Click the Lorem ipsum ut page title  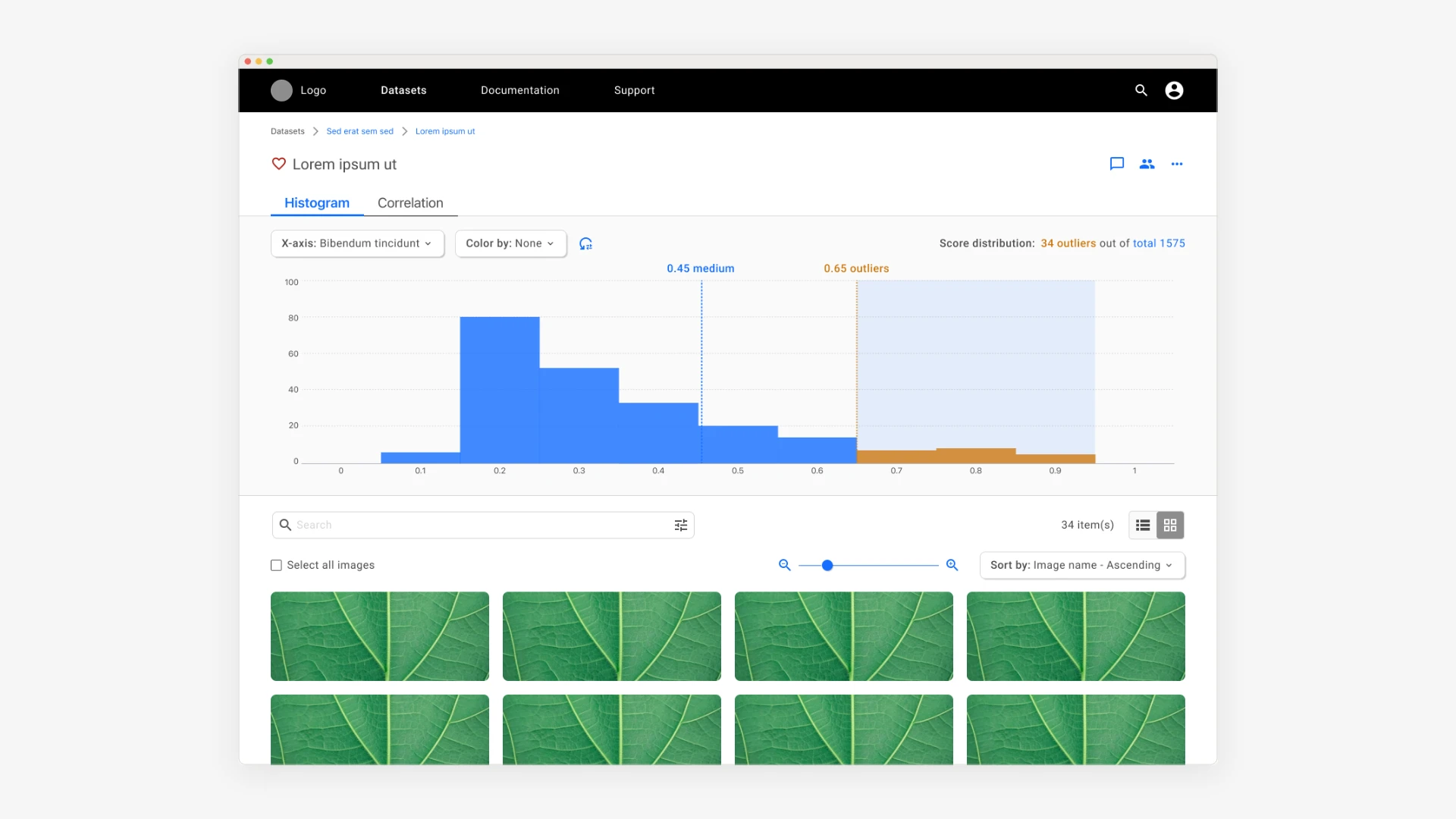(x=344, y=164)
